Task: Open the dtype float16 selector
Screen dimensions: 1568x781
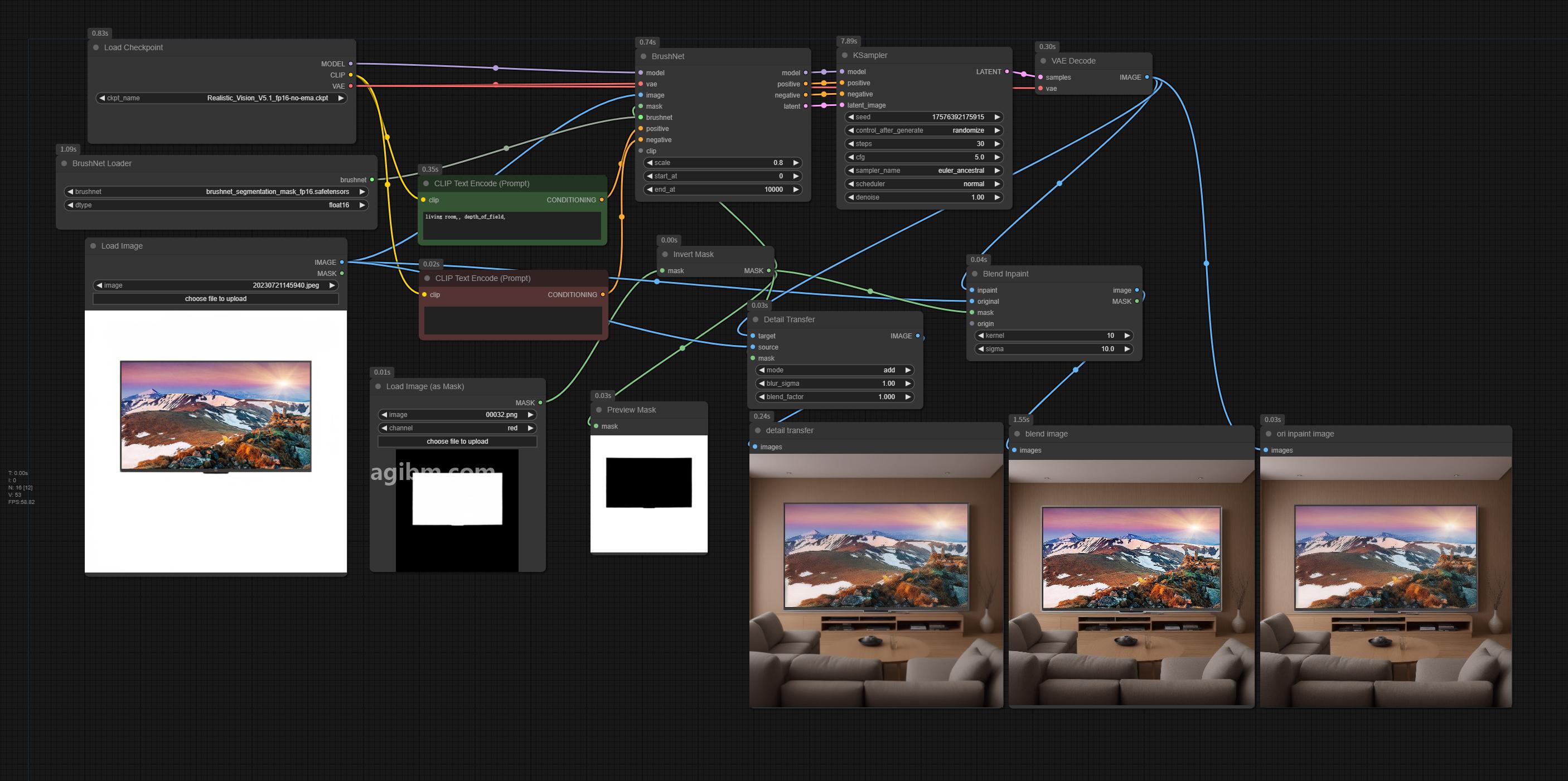Action: point(216,205)
